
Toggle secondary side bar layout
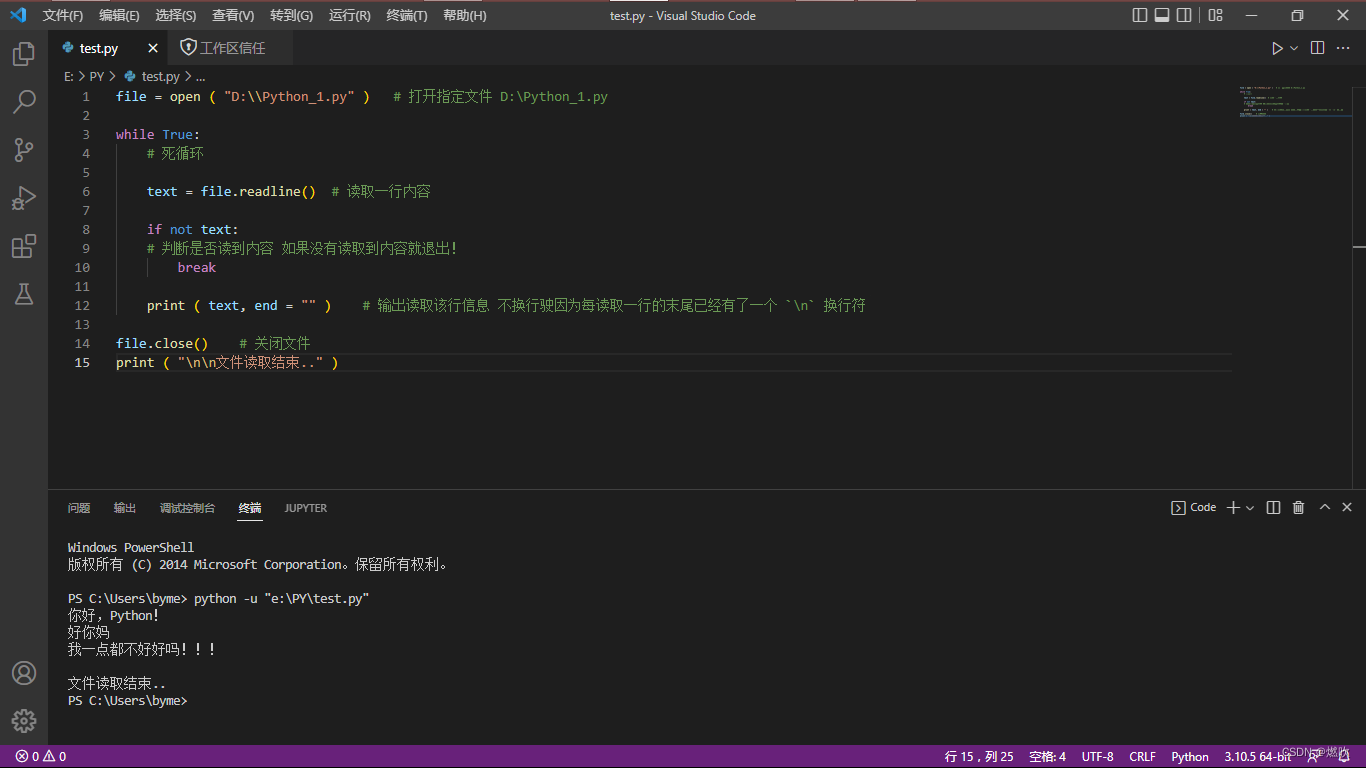click(1184, 15)
